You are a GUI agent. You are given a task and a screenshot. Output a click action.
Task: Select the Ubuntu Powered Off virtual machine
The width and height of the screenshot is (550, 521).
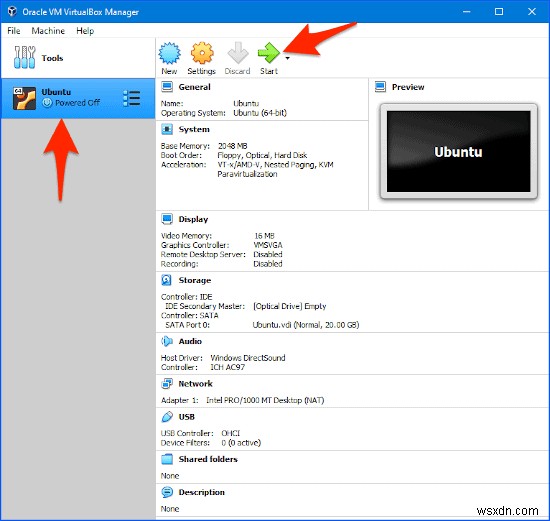78,98
